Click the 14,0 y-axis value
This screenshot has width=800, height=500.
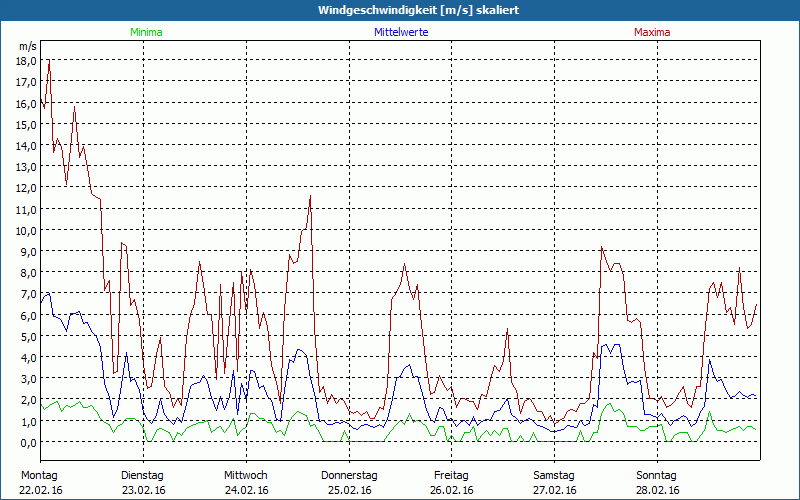tap(26, 145)
